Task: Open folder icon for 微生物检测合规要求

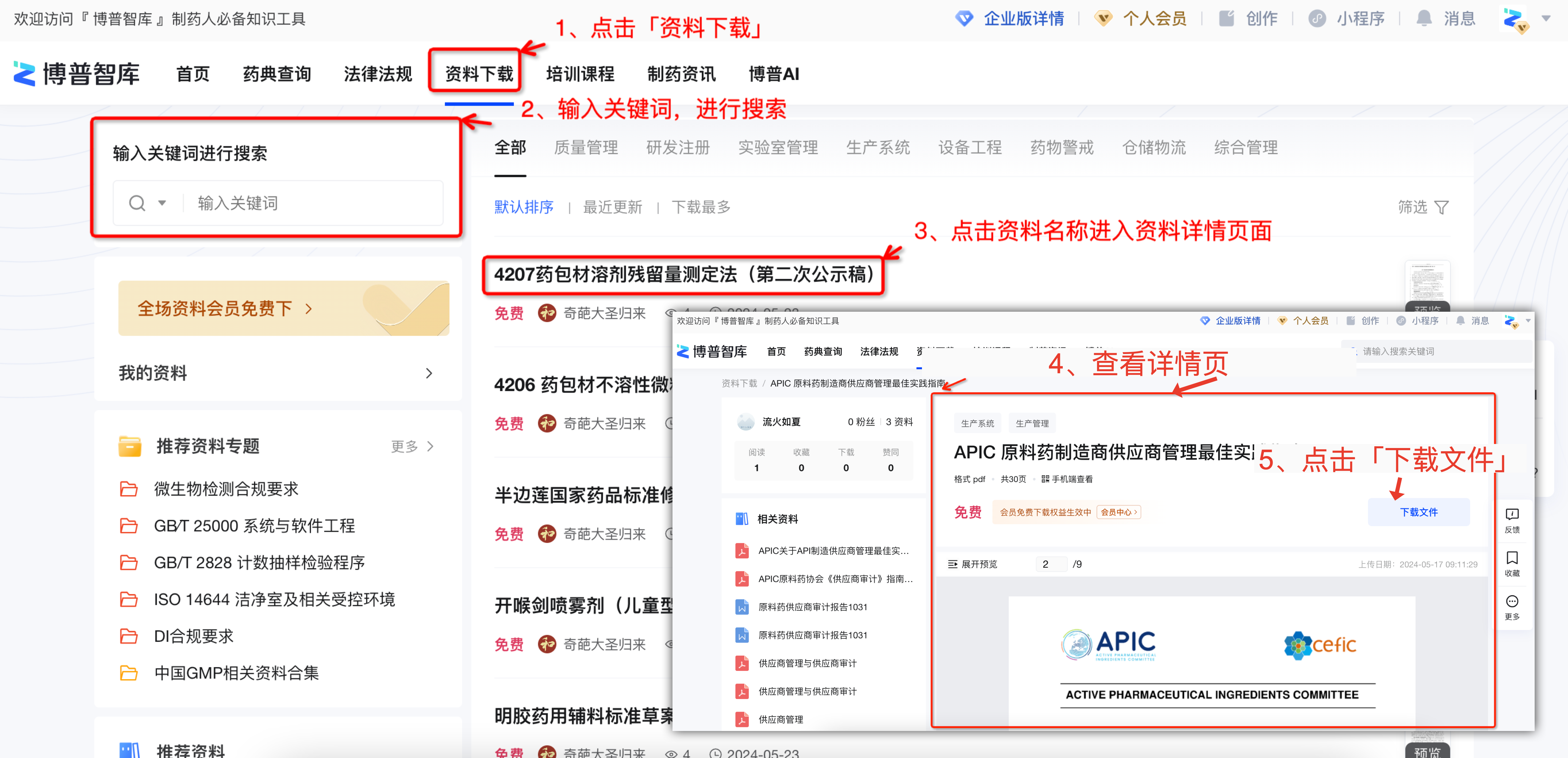Action: tap(128, 489)
